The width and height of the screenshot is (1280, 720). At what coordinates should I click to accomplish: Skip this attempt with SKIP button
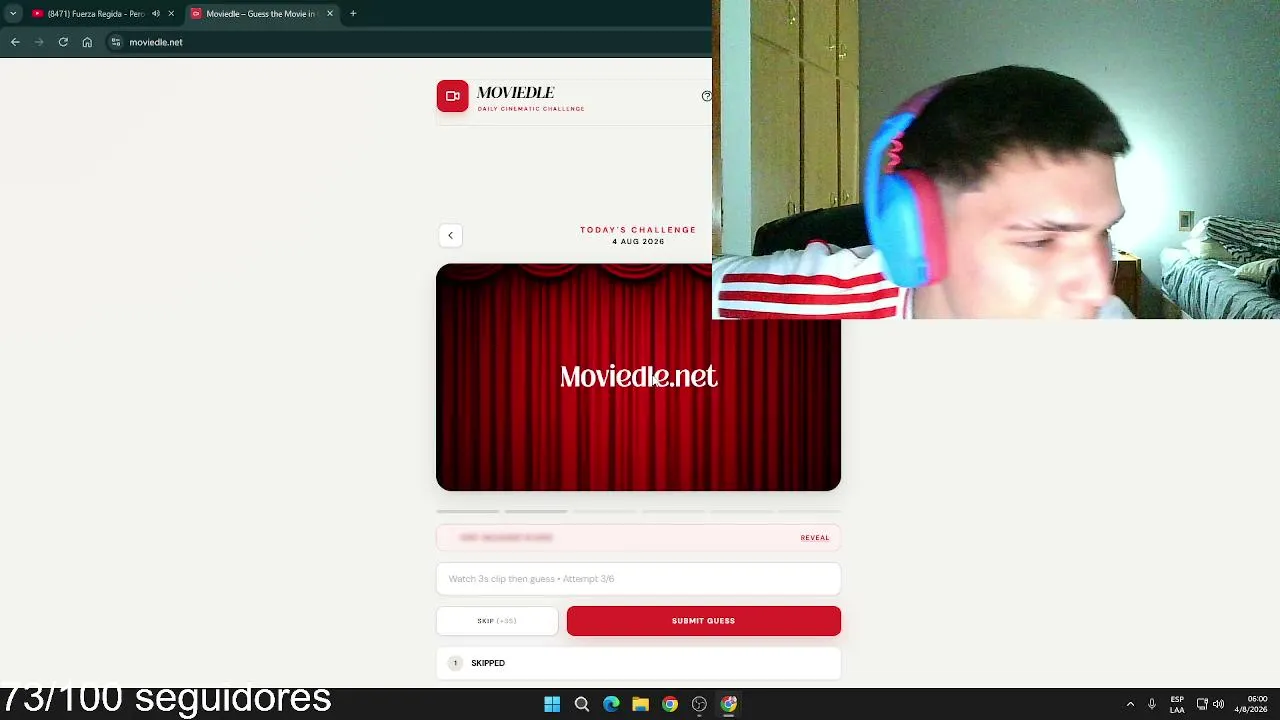point(497,621)
